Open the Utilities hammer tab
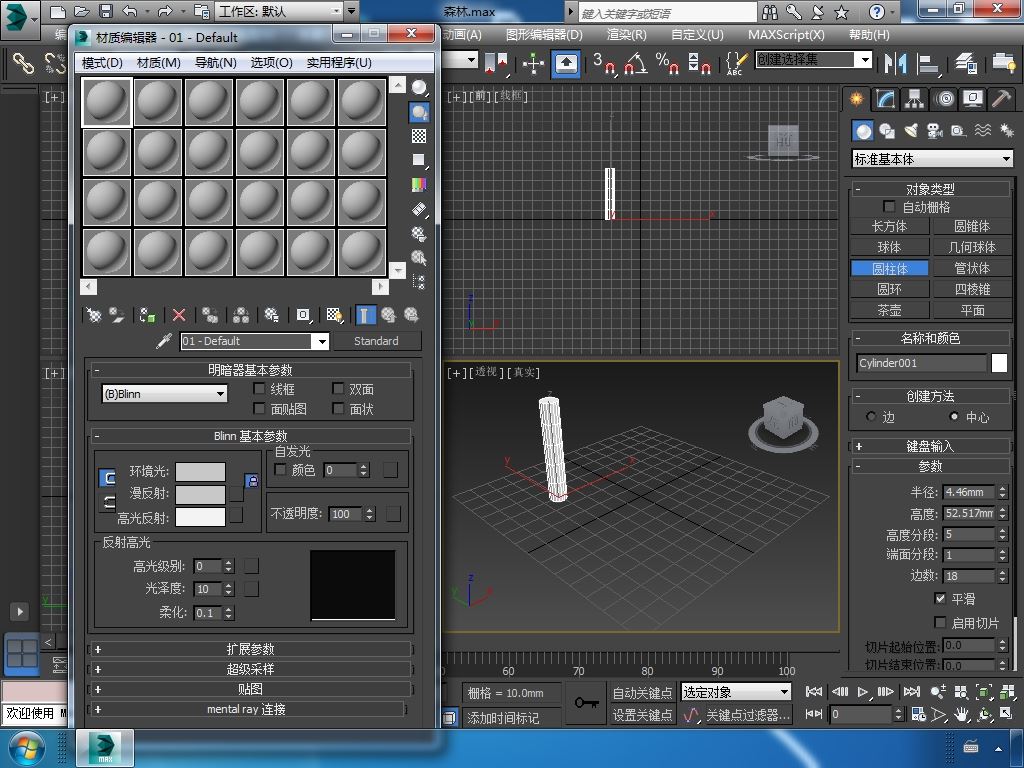The width and height of the screenshot is (1024, 768). point(1001,99)
